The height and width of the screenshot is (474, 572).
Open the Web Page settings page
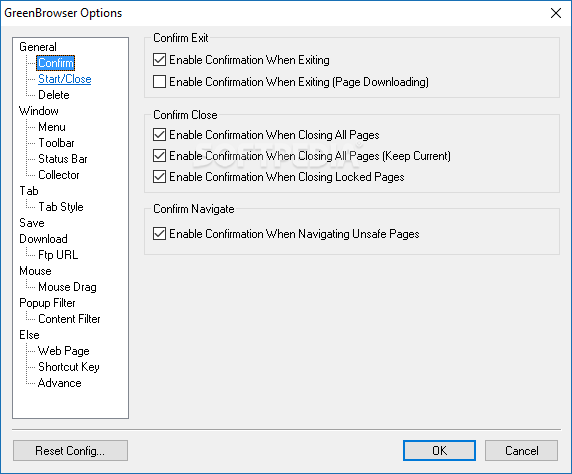pos(64,351)
